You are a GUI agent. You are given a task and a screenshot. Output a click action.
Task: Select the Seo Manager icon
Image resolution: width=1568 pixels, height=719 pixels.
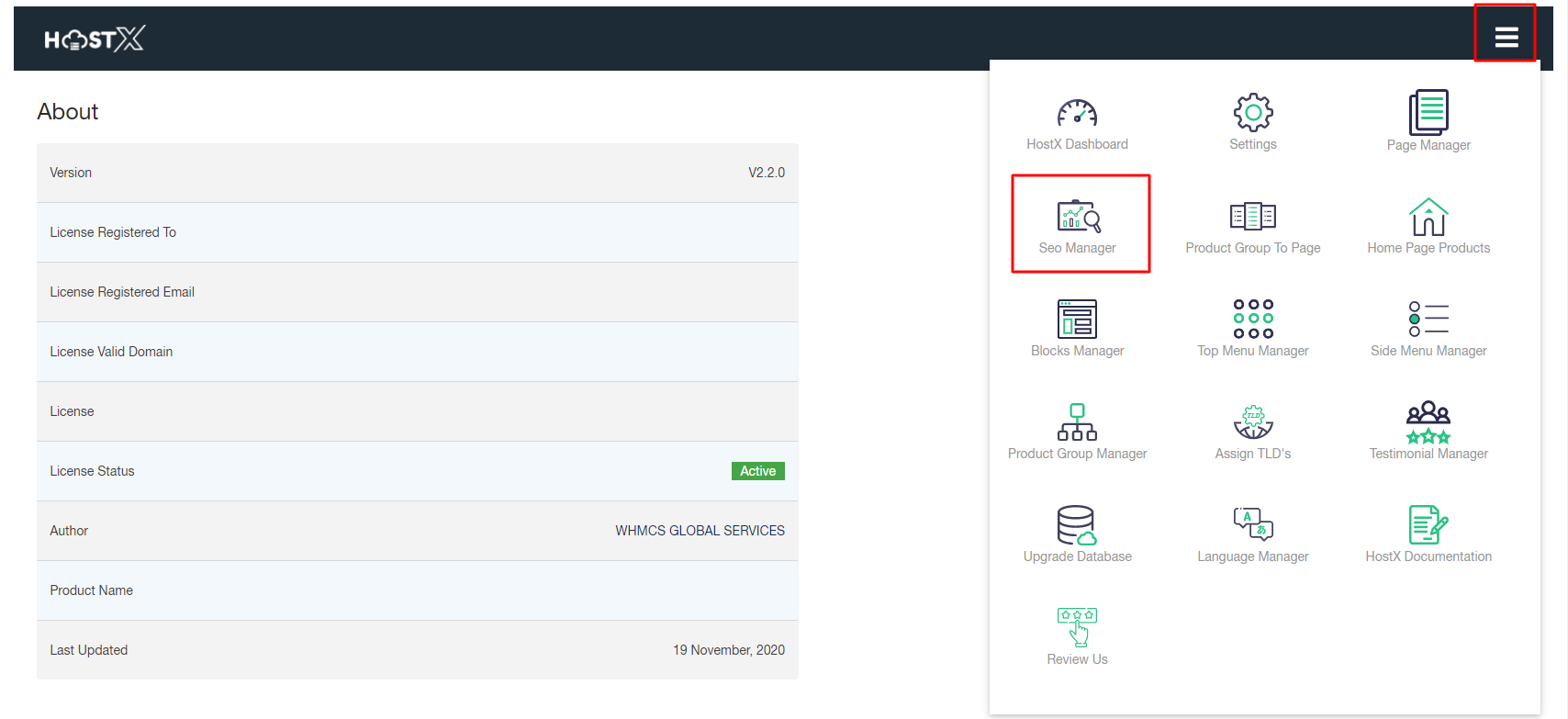click(x=1078, y=217)
